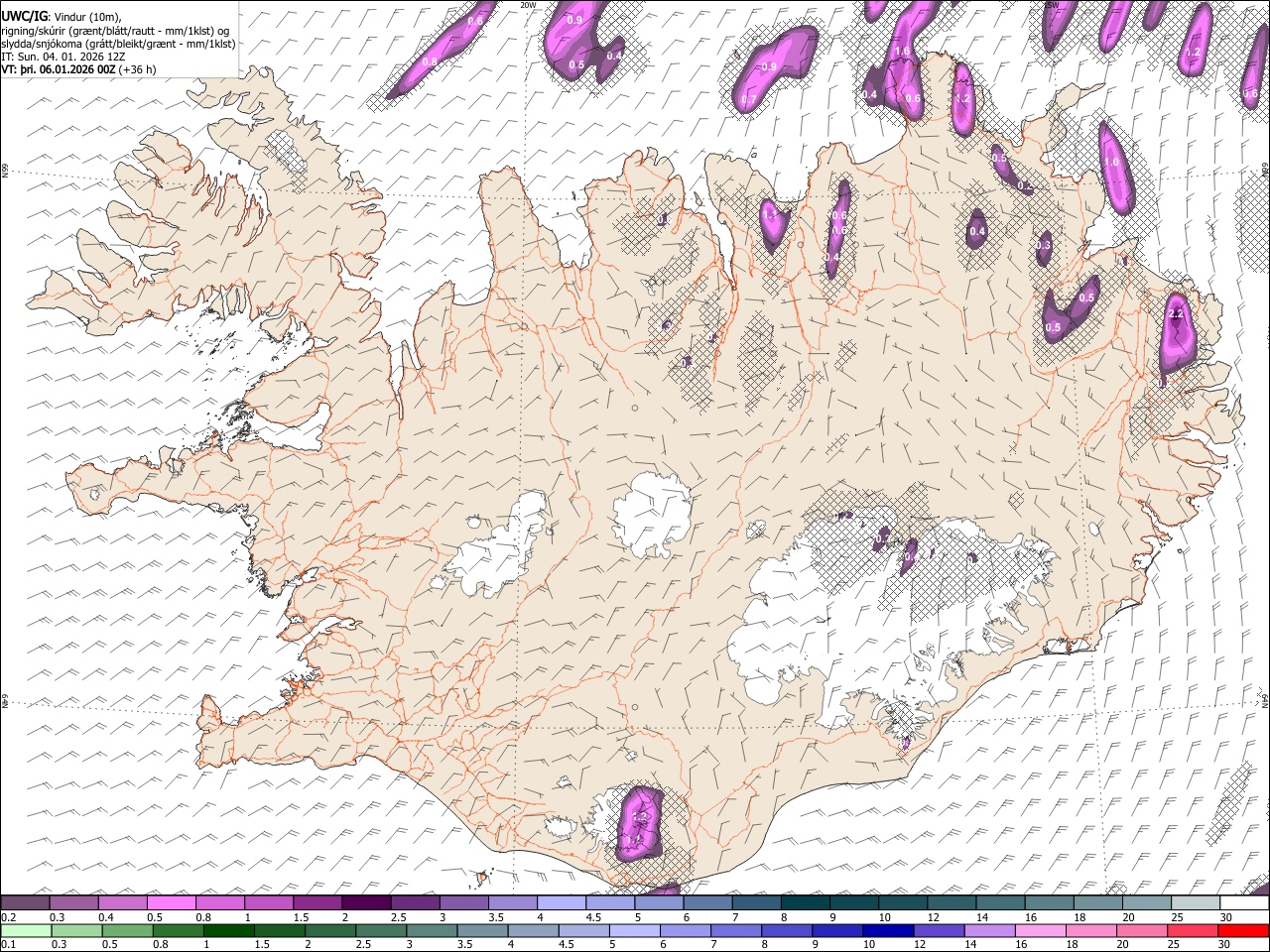Click the '0.2' label on upper legend scale
The width and height of the screenshot is (1270, 952).
[9, 917]
